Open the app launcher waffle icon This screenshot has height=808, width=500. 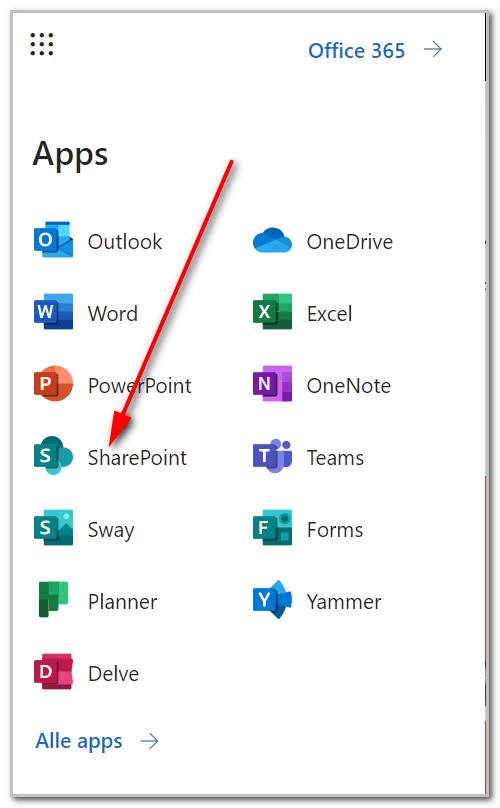tap(42, 44)
